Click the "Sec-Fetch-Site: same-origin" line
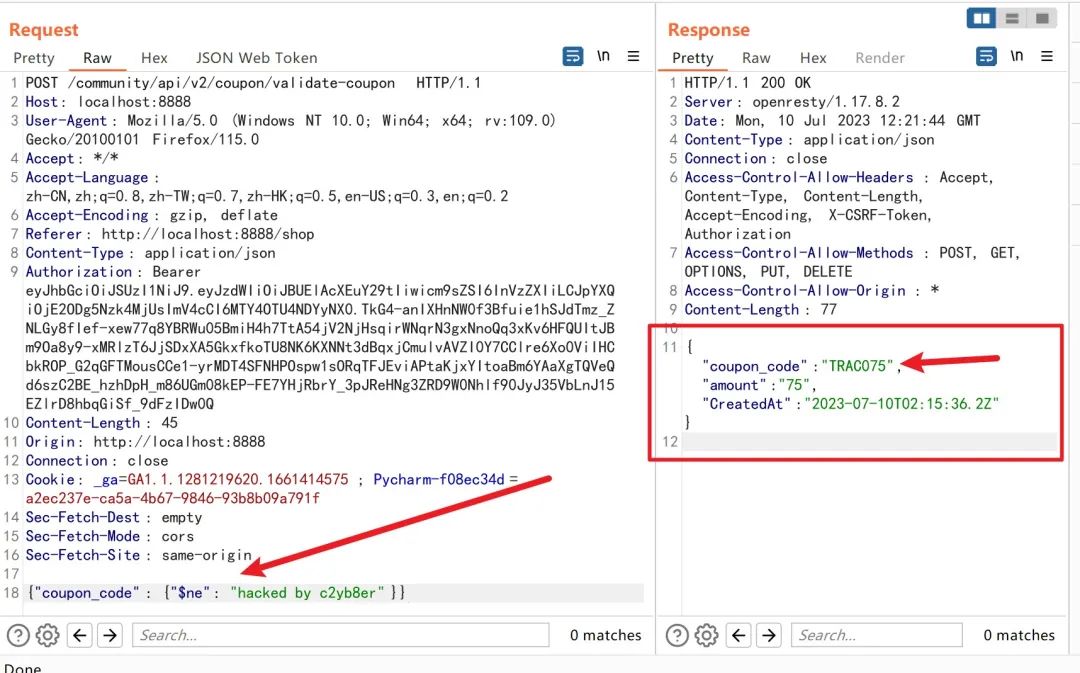Image resolution: width=1080 pixels, height=673 pixels. (x=138, y=555)
